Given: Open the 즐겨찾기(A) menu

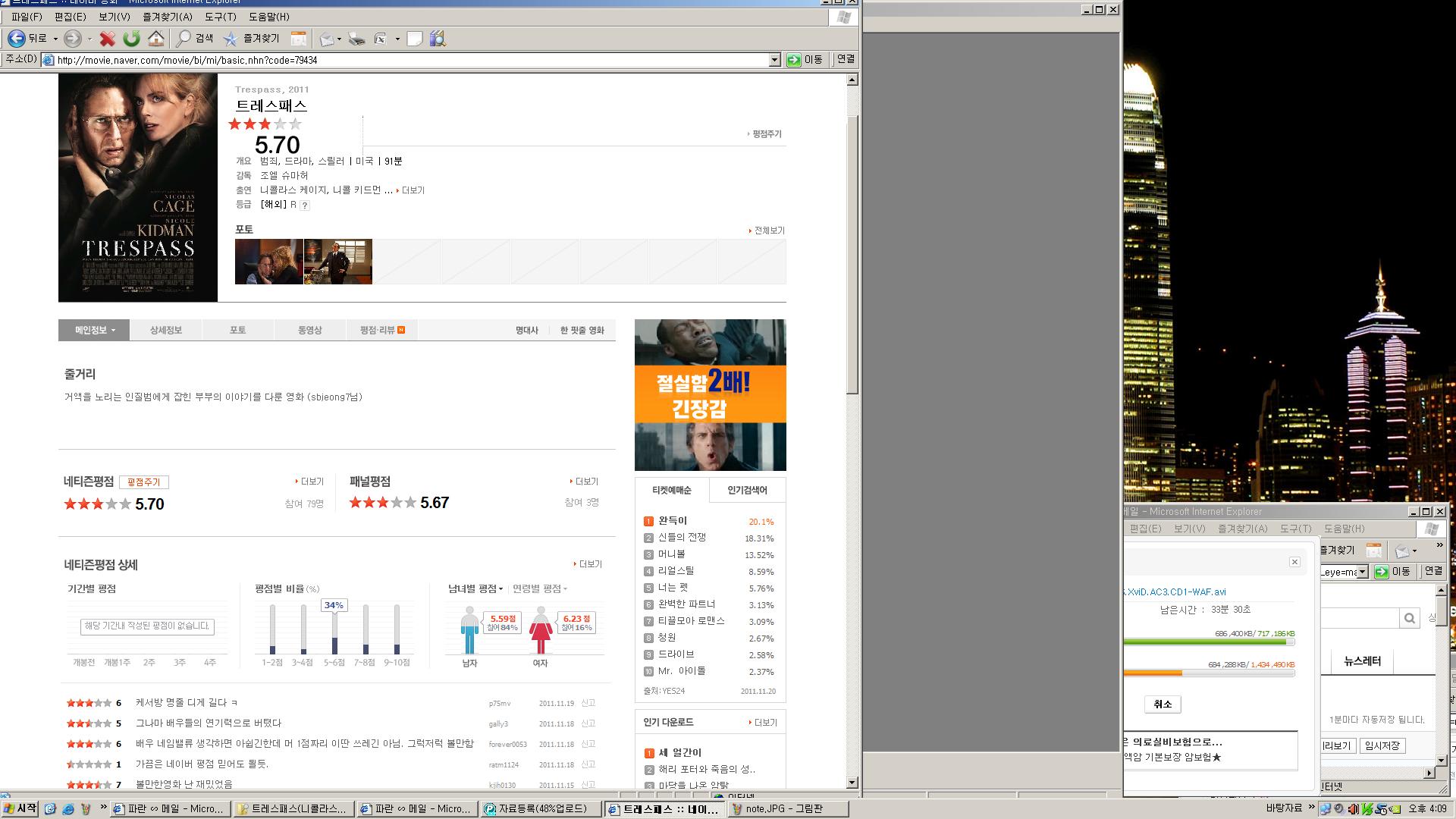Looking at the screenshot, I should point(168,17).
